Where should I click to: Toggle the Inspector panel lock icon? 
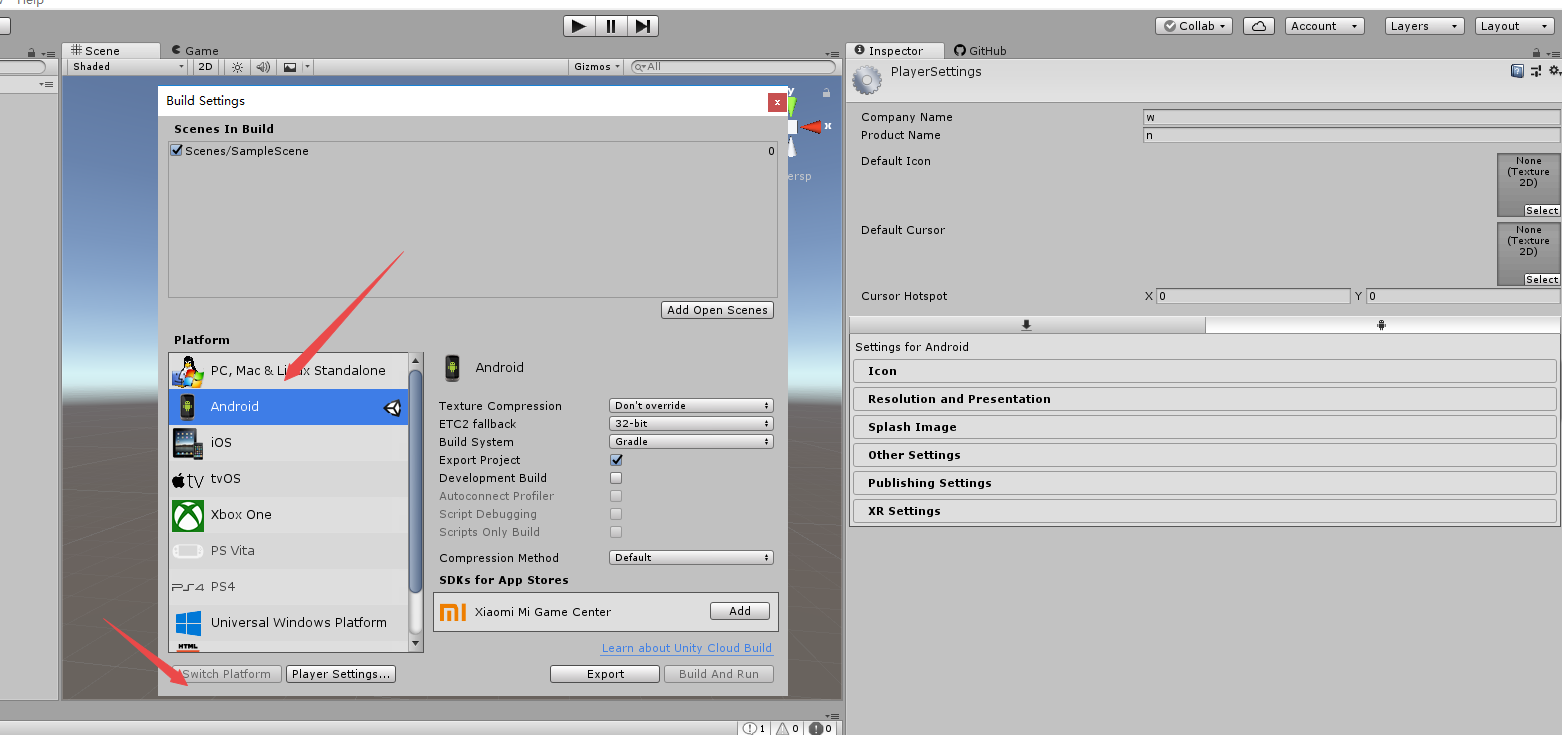click(x=1538, y=51)
